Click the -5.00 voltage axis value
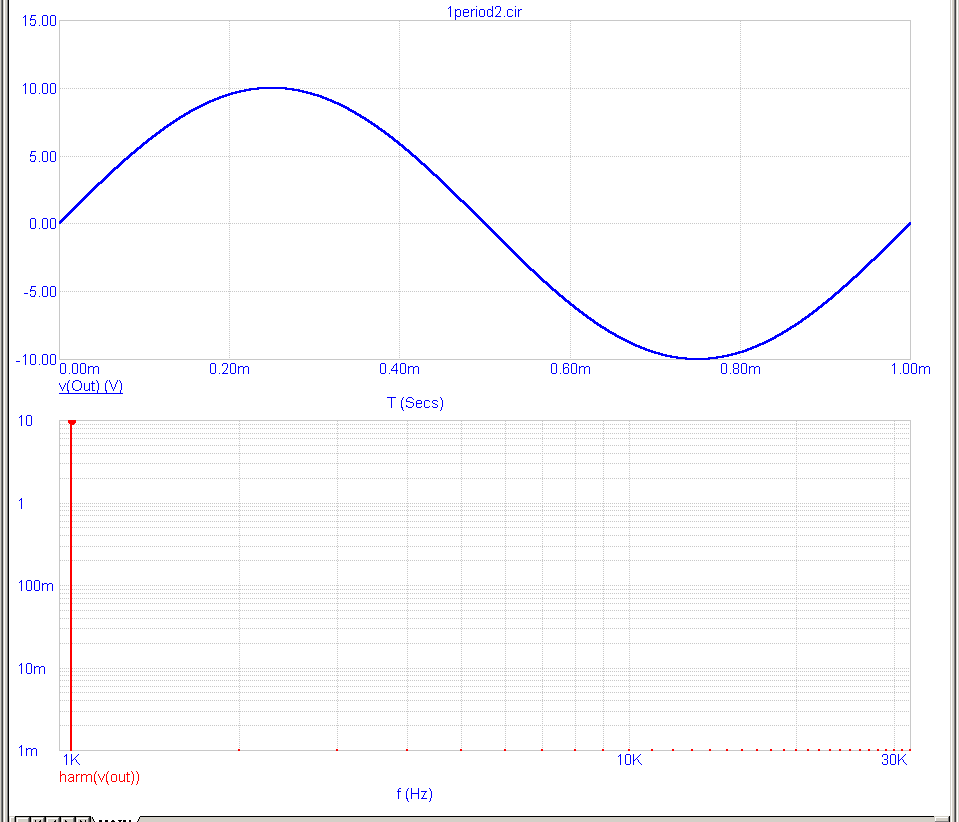Screen dimensions: 959x822 click(40, 292)
